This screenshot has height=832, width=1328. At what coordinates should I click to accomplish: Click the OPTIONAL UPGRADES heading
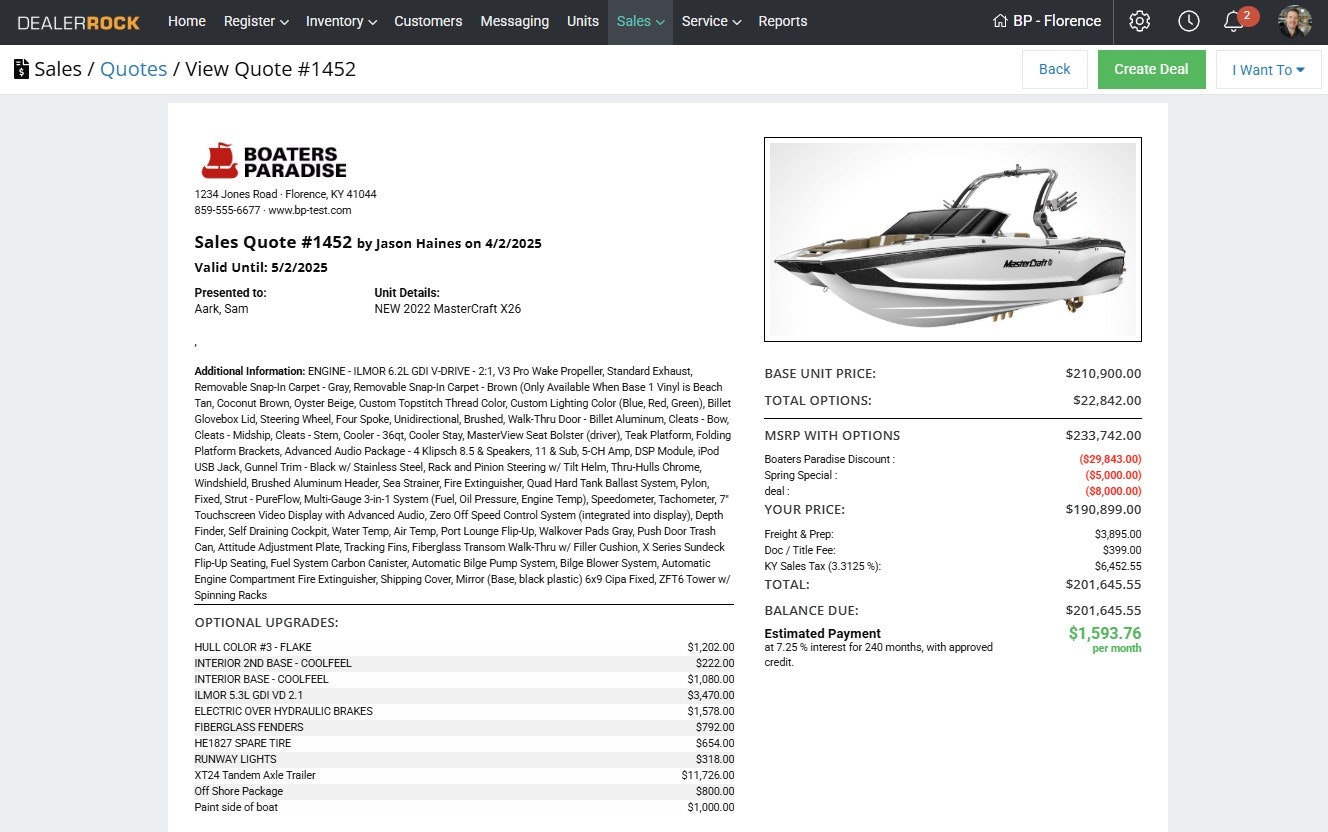coord(266,622)
